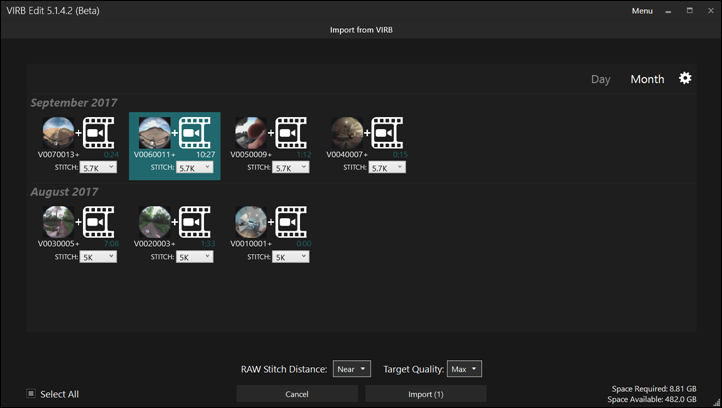This screenshot has width=722, height=408.
Task: Click the August 2017 group heading
Action: pyautogui.click(x=64, y=192)
